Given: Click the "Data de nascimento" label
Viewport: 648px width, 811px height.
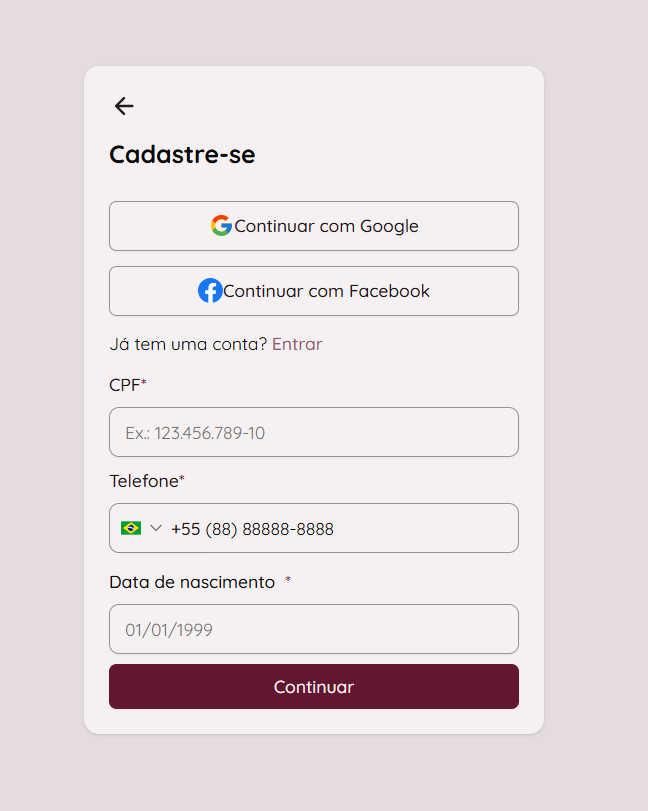Looking at the screenshot, I should [192, 582].
